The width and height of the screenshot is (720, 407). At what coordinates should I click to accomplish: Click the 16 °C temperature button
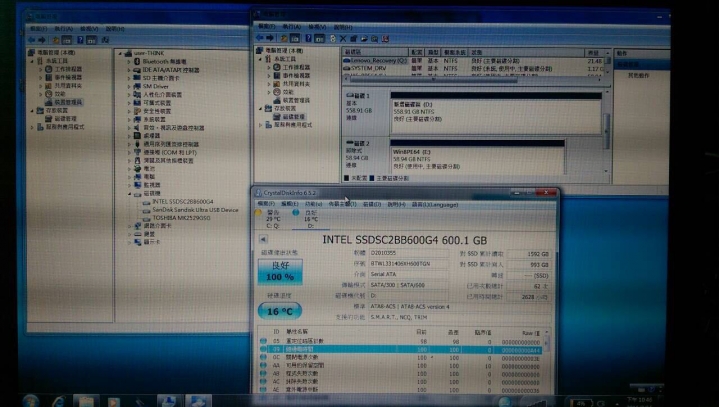pos(280,311)
